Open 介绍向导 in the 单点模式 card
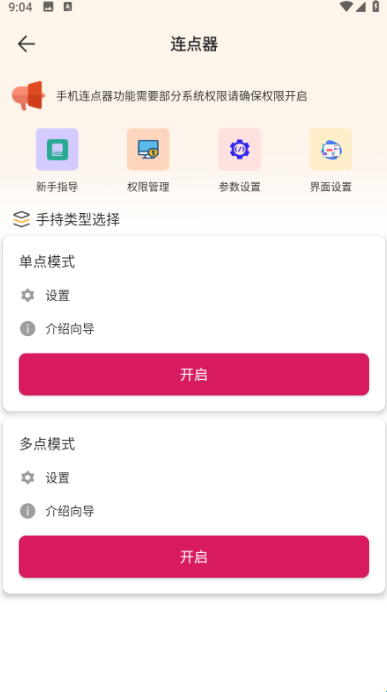 (x=70, y=329)
